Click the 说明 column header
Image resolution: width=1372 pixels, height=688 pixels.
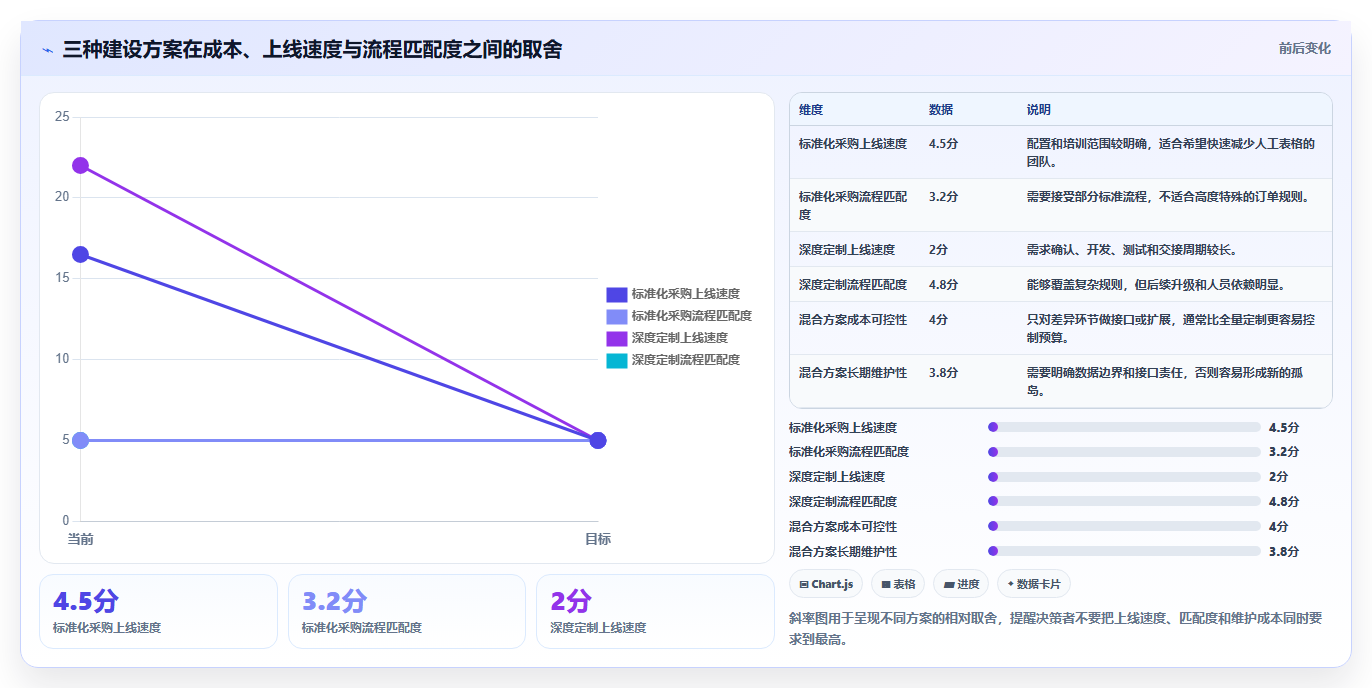(1039, 110)
